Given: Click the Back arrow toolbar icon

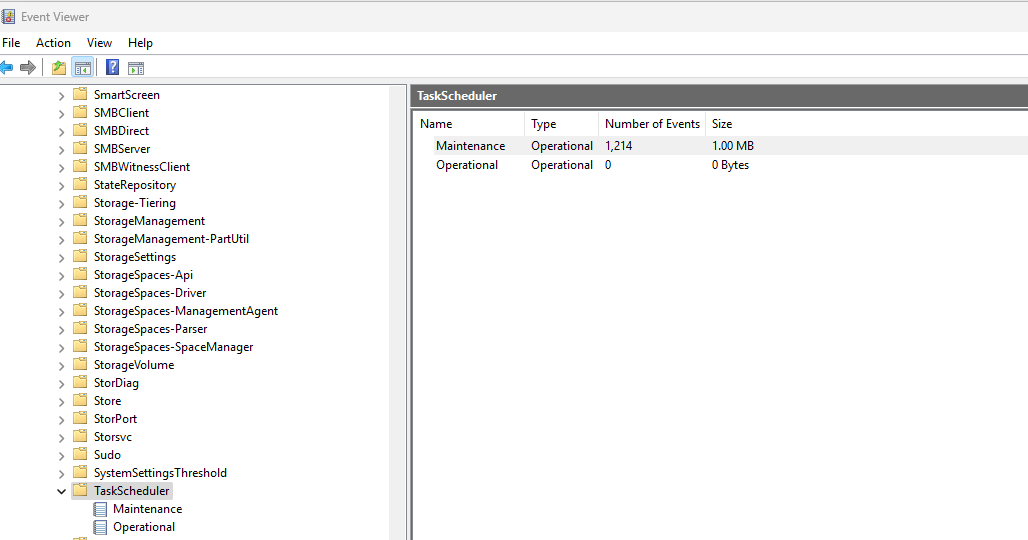Looking at the screenshot, I should pos(6,68).
